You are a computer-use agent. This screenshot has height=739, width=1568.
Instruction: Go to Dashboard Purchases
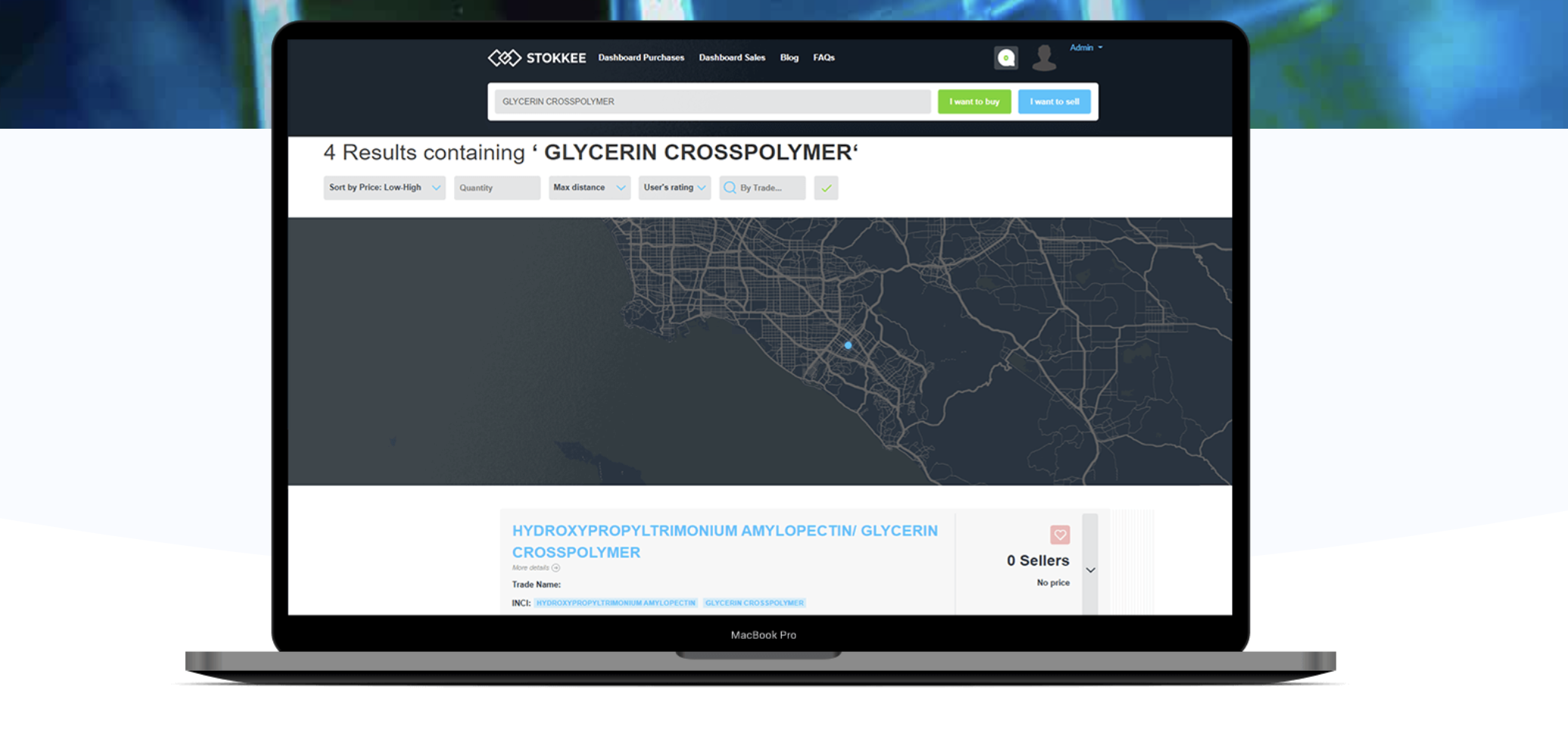click(641, 58)
